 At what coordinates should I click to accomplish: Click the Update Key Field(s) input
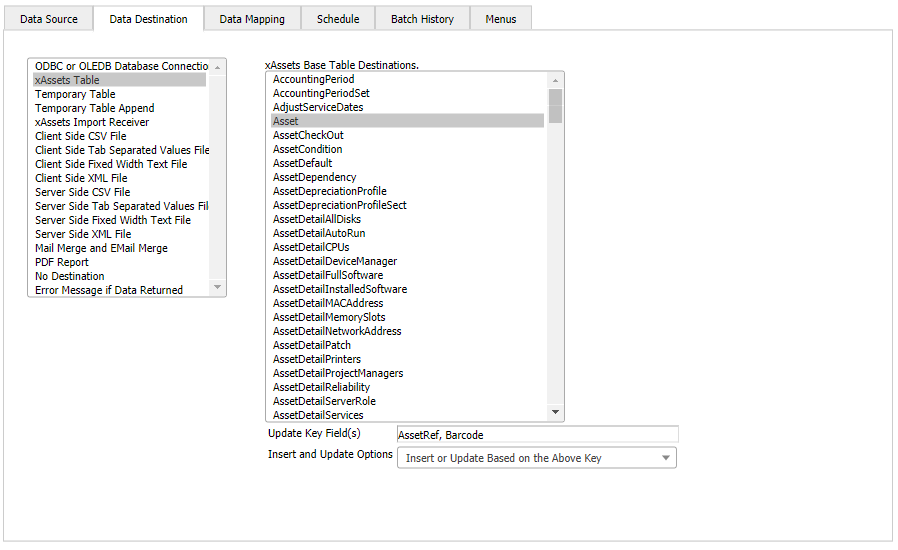(538, 435)
